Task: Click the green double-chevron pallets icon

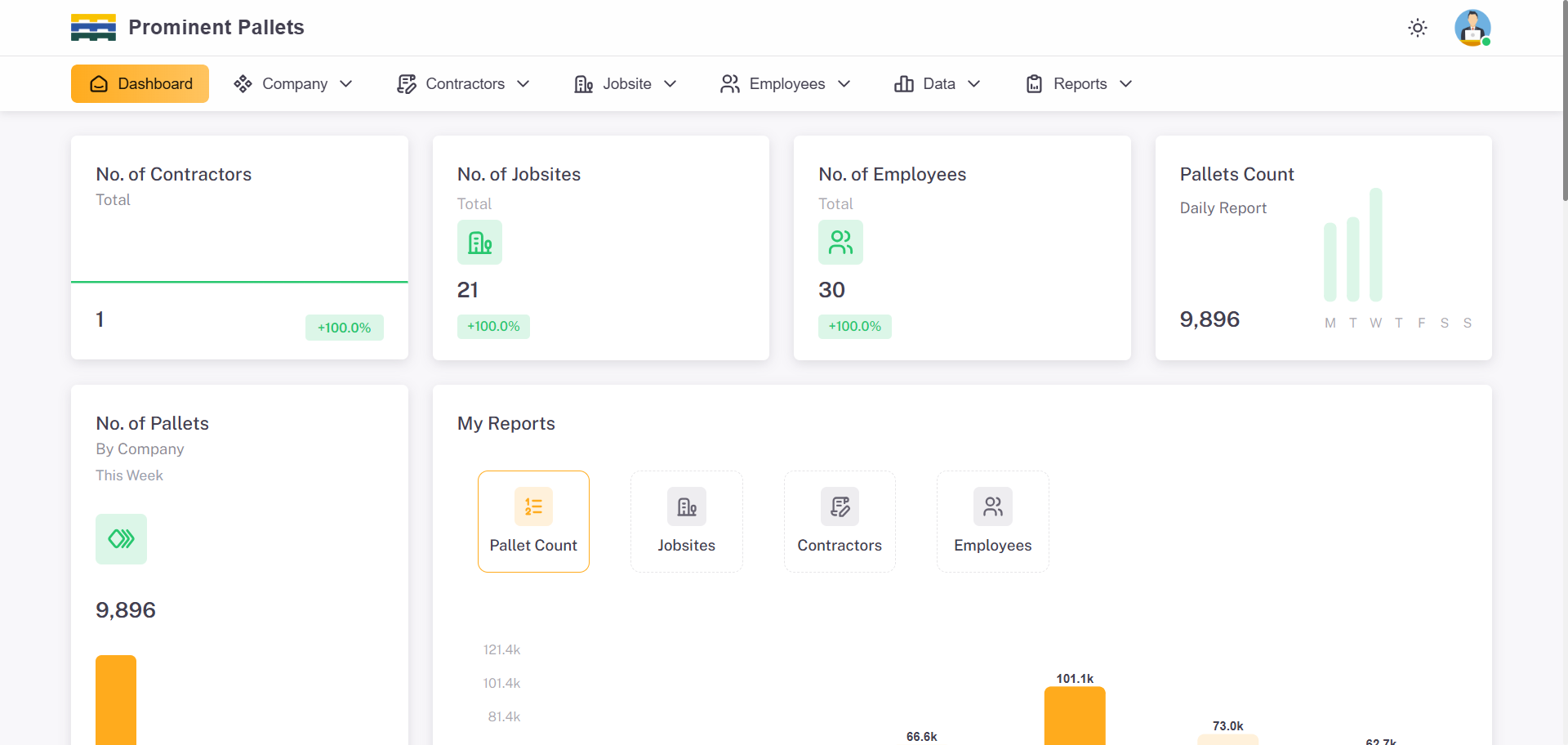Action: tap(121, 539)
